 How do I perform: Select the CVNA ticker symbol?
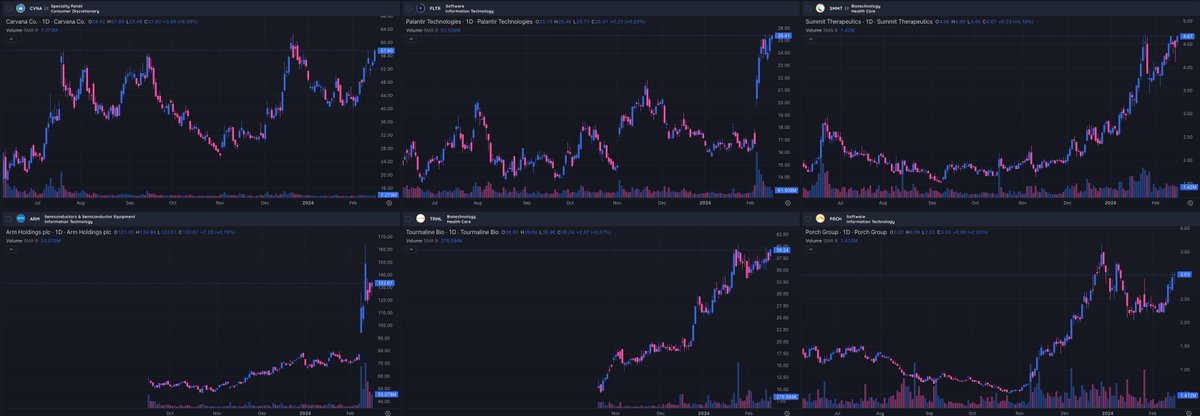coord(36,8)
